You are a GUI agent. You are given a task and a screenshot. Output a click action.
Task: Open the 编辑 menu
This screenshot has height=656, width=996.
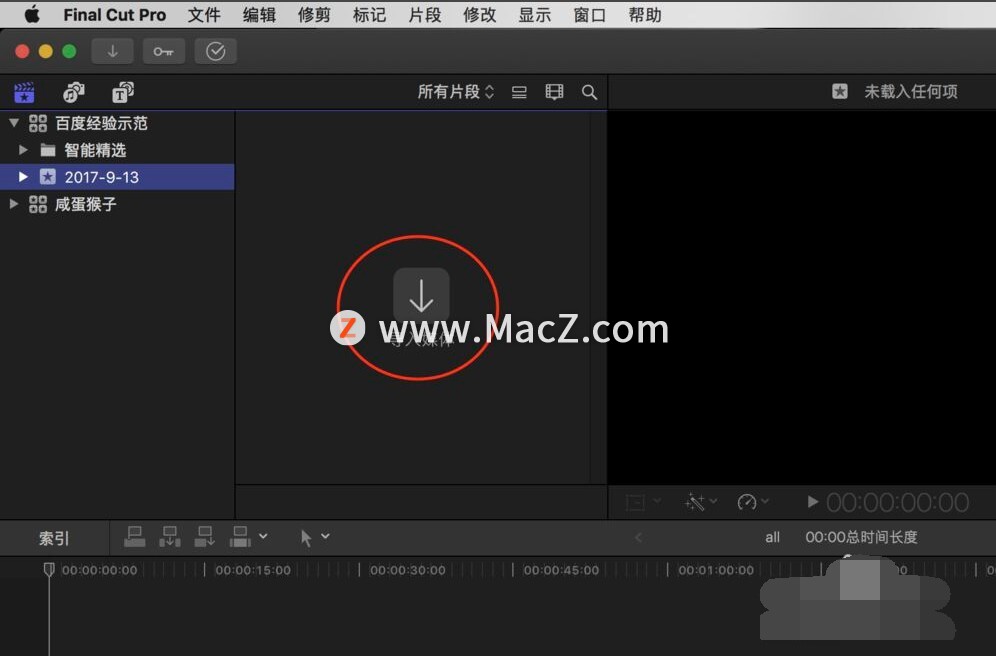259,15
